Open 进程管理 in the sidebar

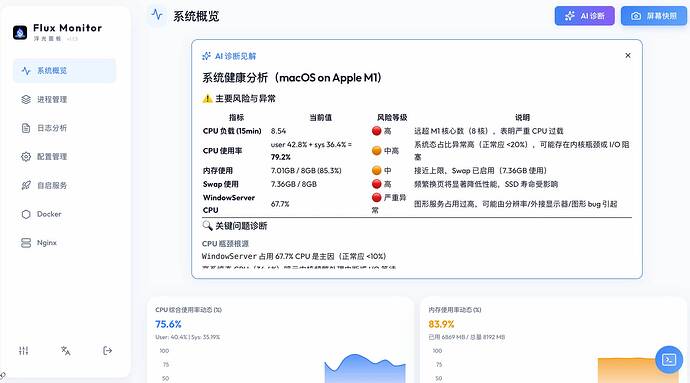click(64, 99)
